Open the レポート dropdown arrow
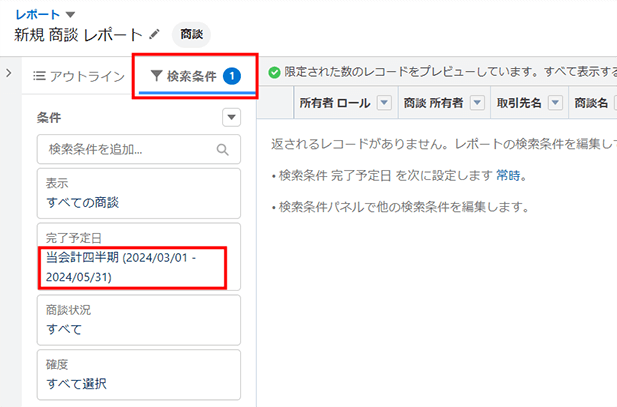This screenshot has height=407, width=617. click(70, 15)
